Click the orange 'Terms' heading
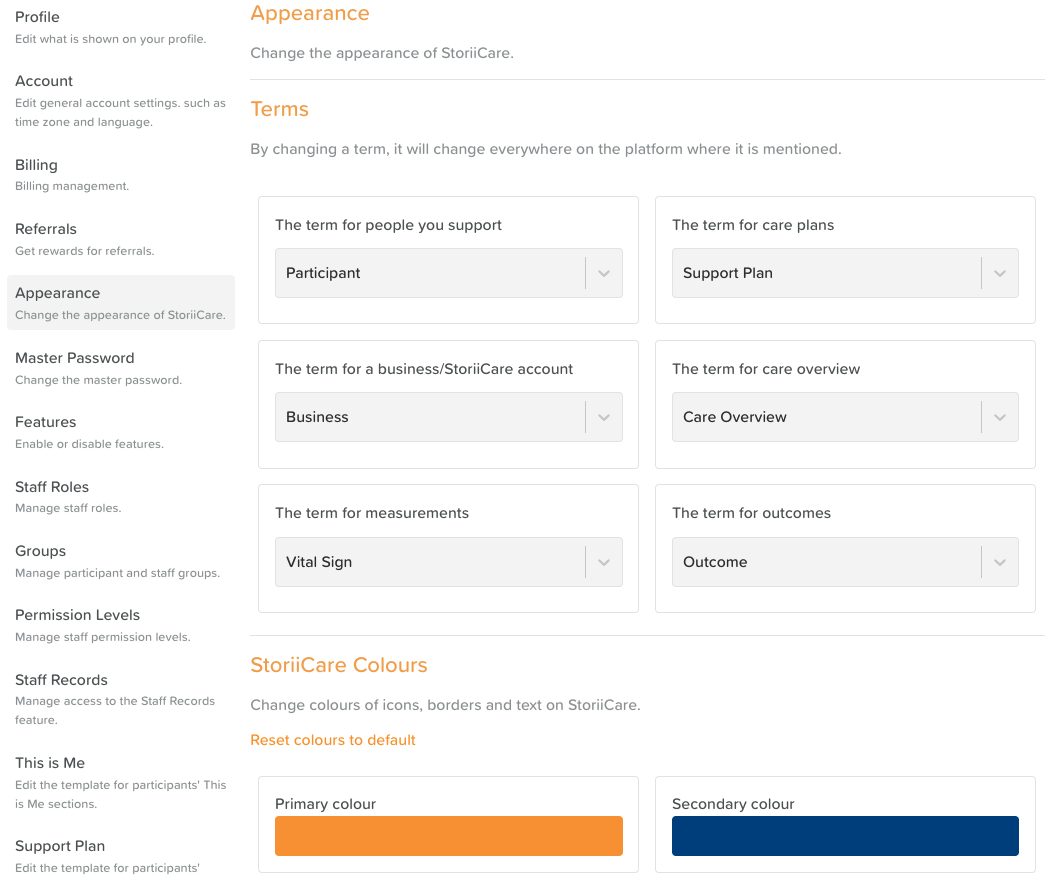This screenshot has width=1052, height=878. coord(279,109)
